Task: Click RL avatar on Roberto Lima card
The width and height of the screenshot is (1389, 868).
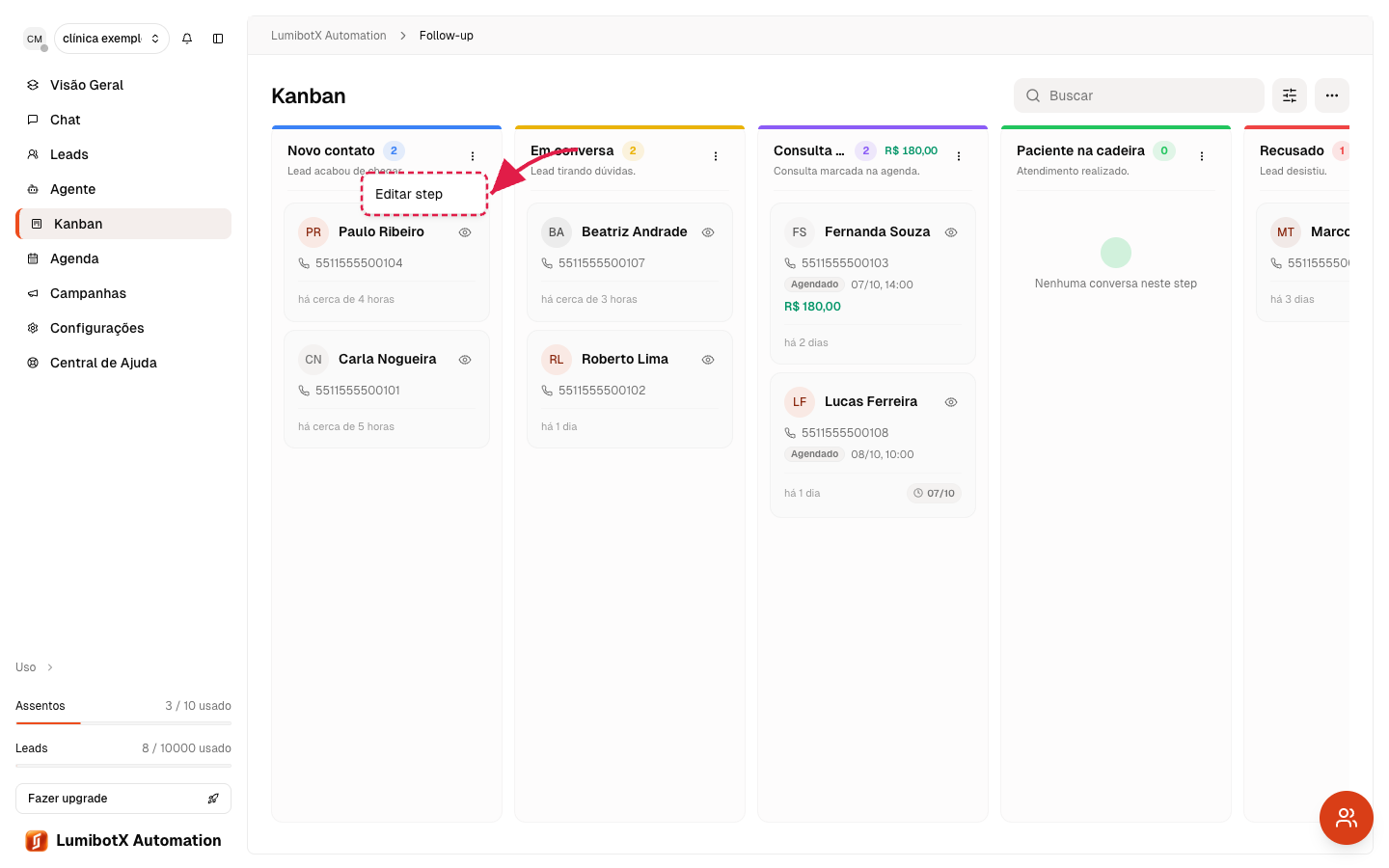Action: tap(557, 360)
